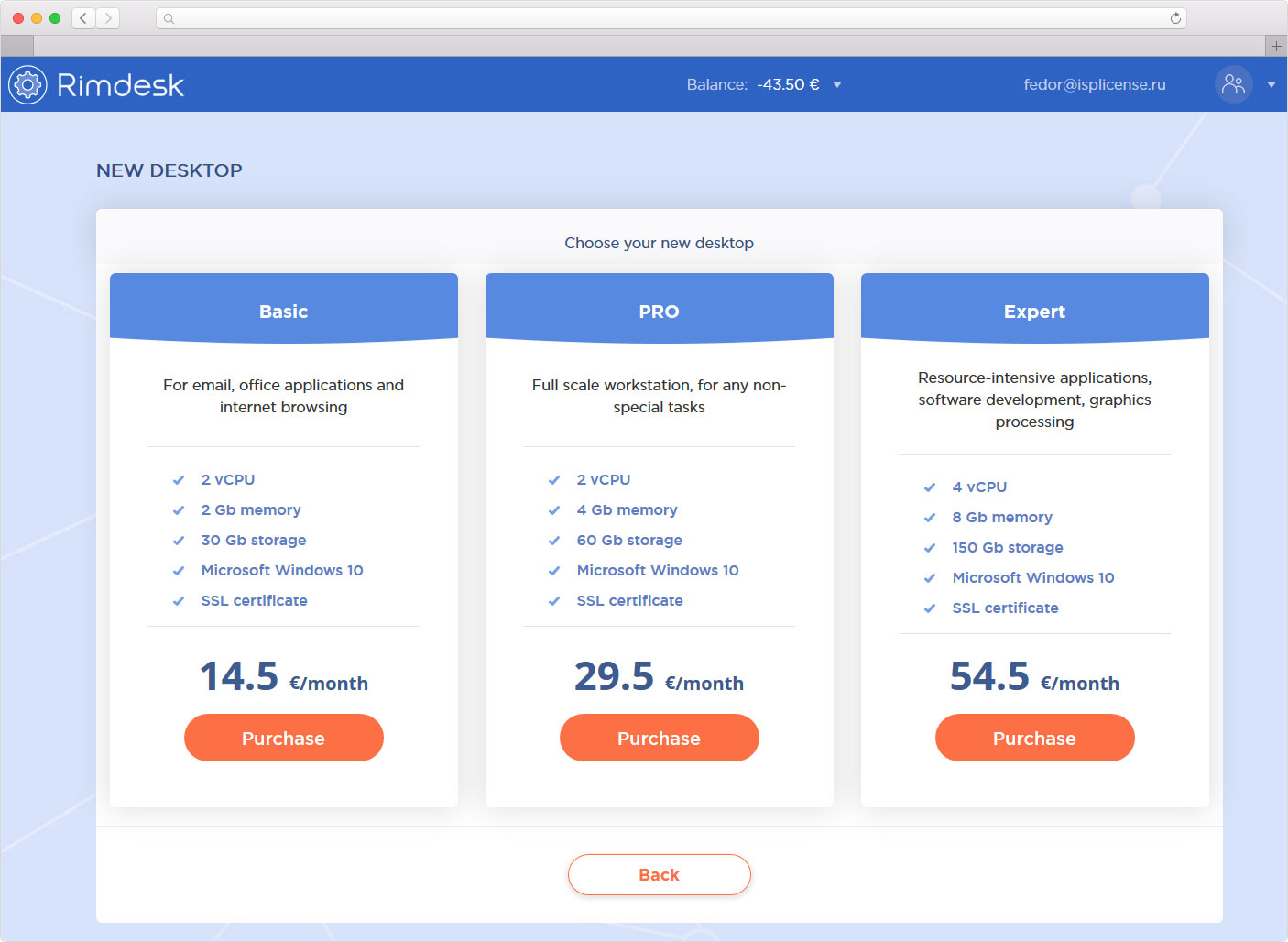Expand the Balance dropdown arrow
1288x942 pixels.
[x=836, y=84]
